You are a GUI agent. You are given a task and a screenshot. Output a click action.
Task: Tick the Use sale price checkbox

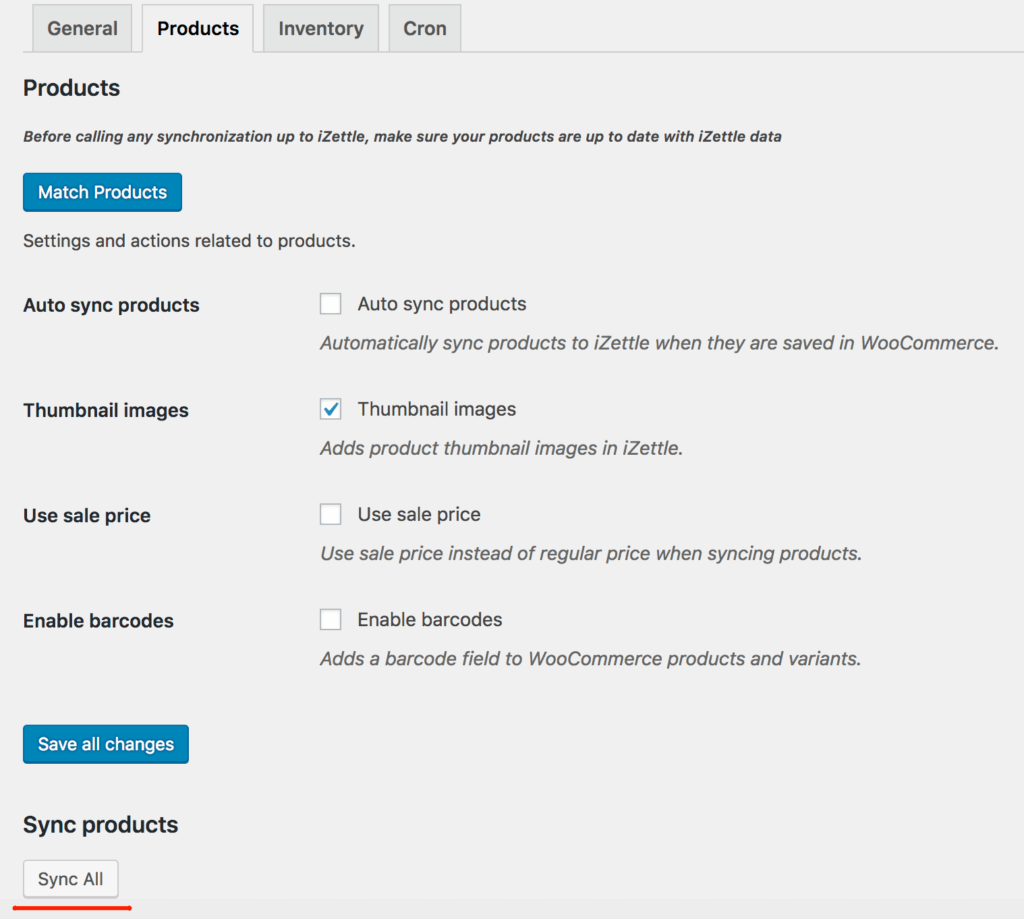[331, 514]
